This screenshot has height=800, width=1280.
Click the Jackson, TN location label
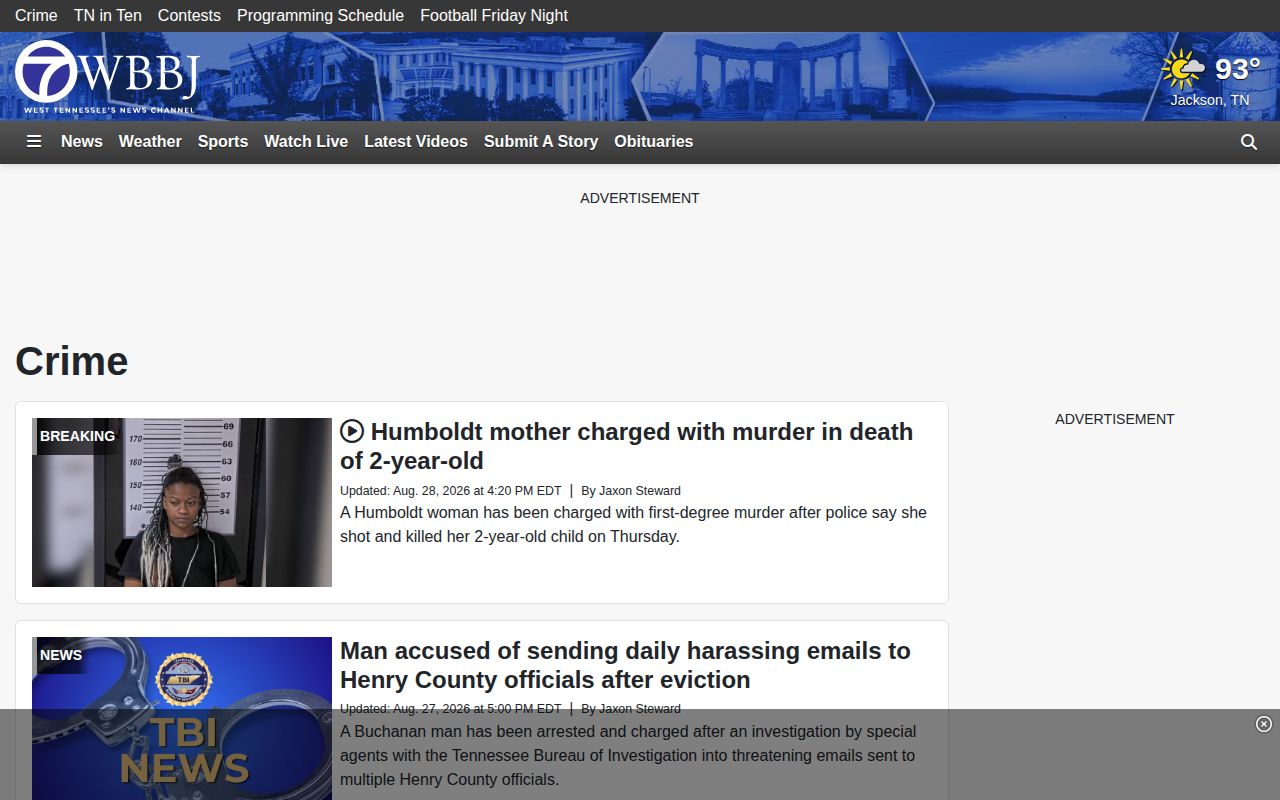(1210, 100)
